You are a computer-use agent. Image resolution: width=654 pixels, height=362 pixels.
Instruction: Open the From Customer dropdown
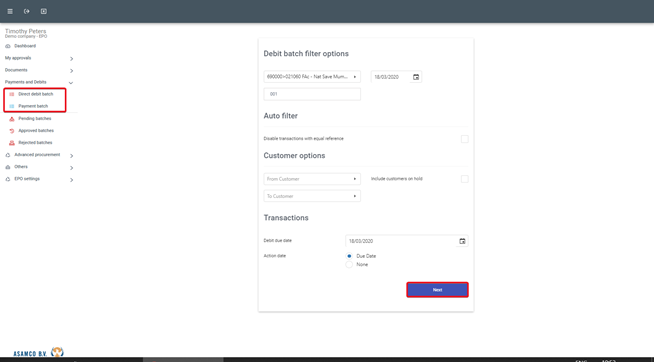tap(312, 179)
